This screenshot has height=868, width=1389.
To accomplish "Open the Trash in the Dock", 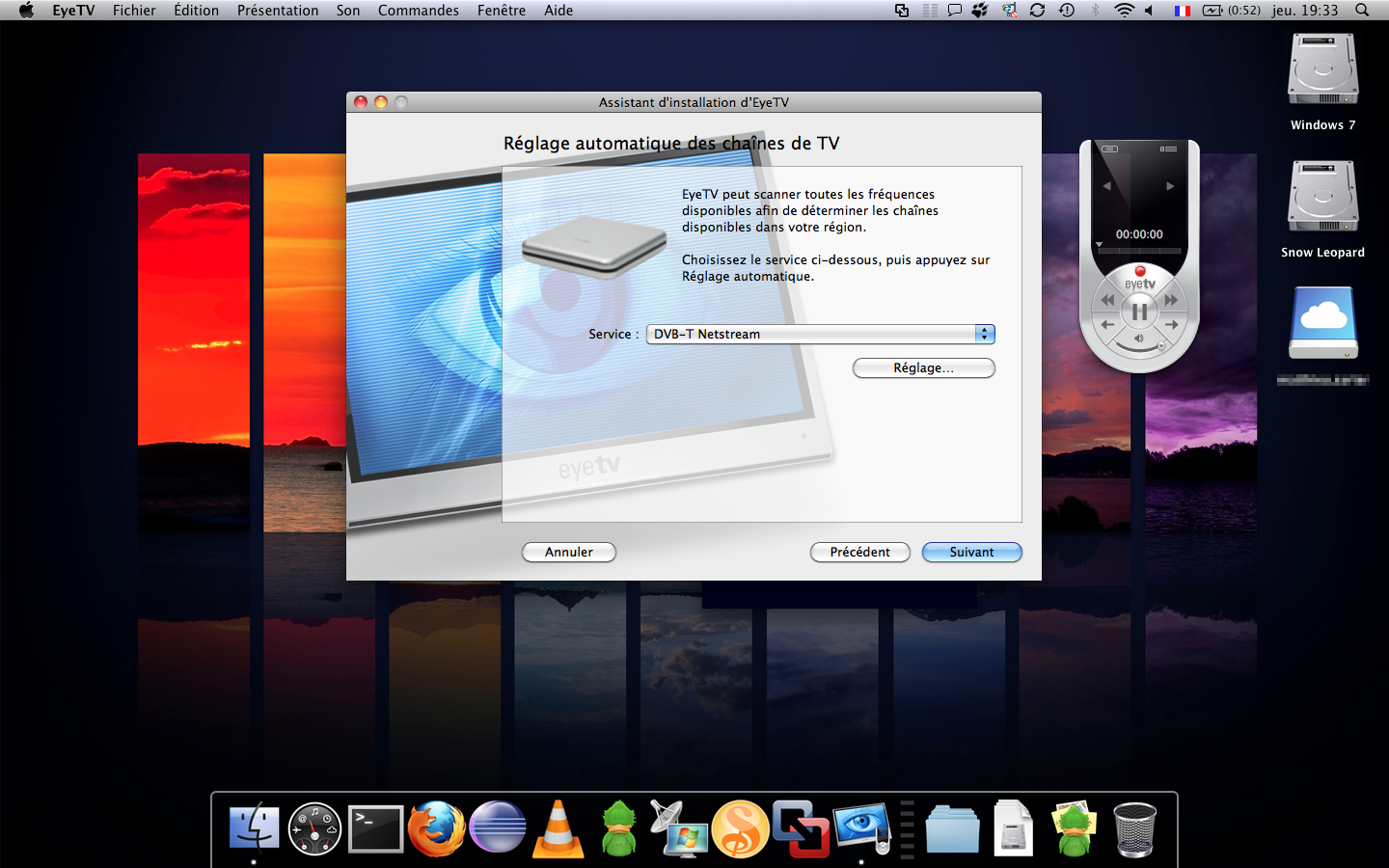I will tap(1134, 828).
